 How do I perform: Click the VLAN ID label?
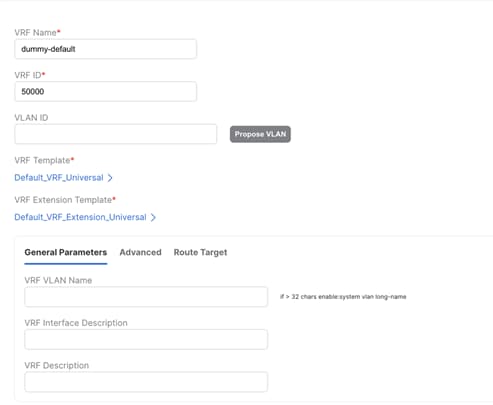(x=31, y=118)
